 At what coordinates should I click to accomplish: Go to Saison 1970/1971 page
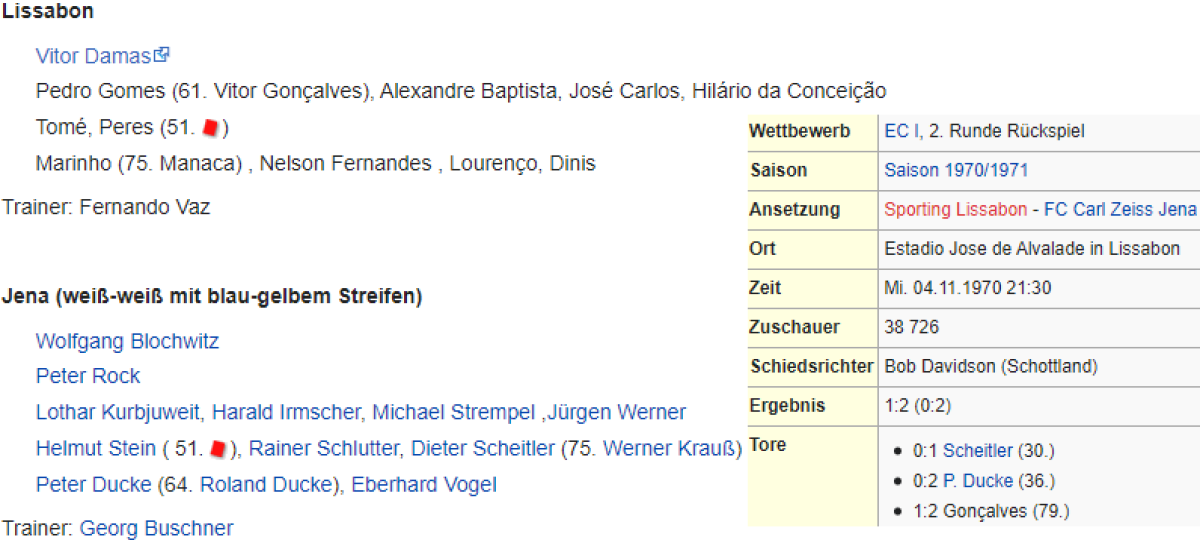(x=956, y=170)
